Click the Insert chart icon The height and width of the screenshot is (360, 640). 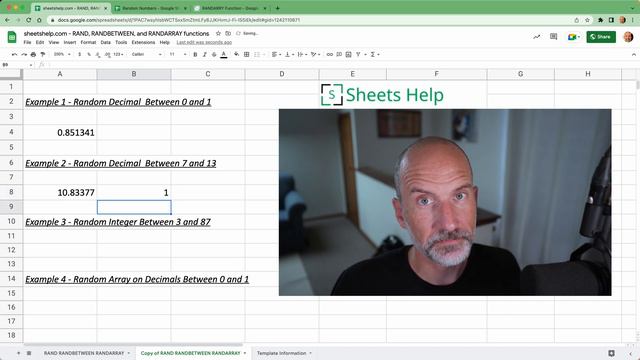click(x=349, y=54)
